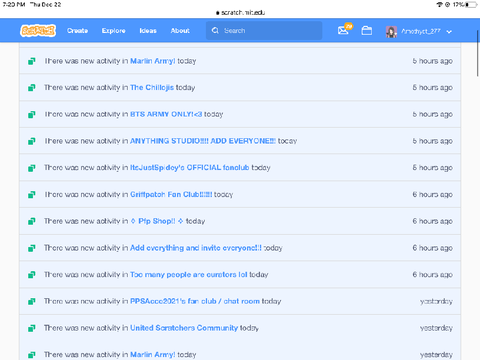480x360 pixels.
Task: Open ANYTHING STUDIO!!!! ADD EVERYONE!!! link
Action: point(203,141)
